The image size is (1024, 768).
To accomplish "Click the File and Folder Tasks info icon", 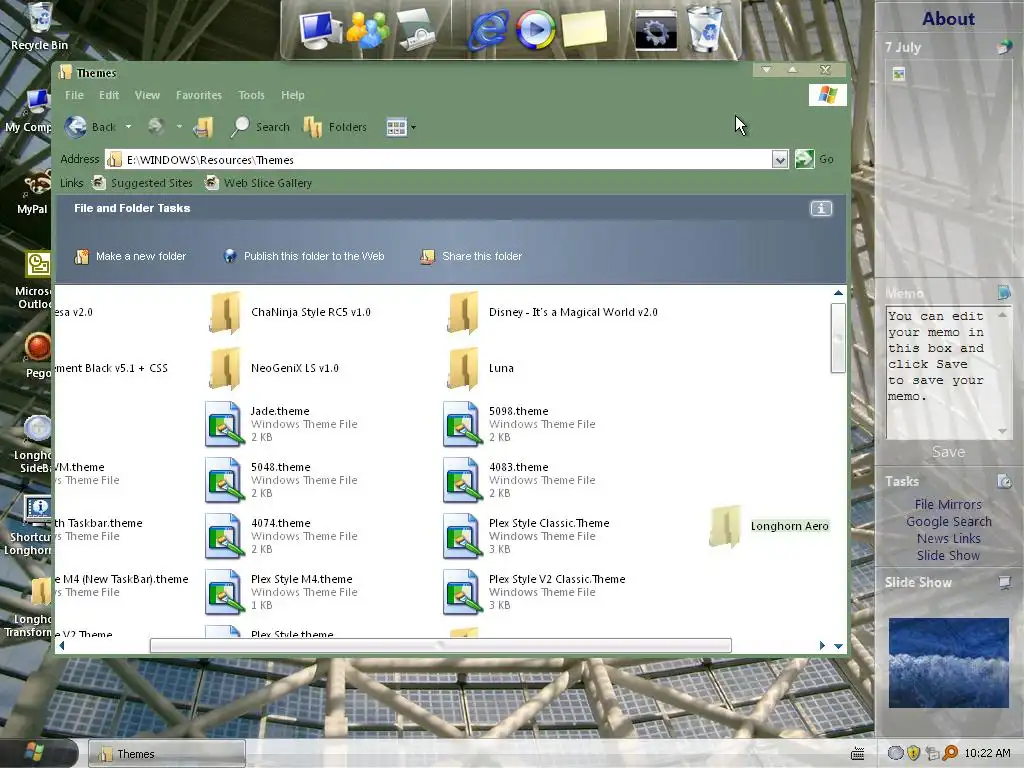I will click(x=821, y=208).
